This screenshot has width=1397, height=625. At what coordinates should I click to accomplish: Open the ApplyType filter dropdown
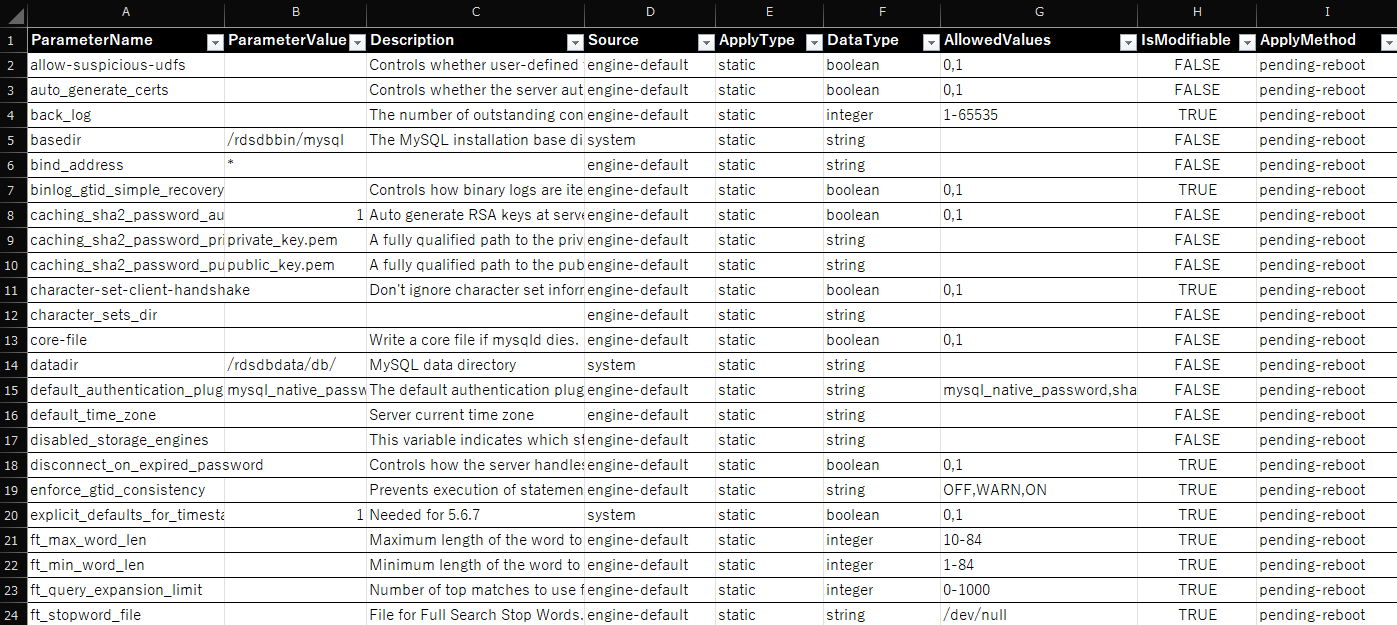pyautogui.click(x=814, y=41)
